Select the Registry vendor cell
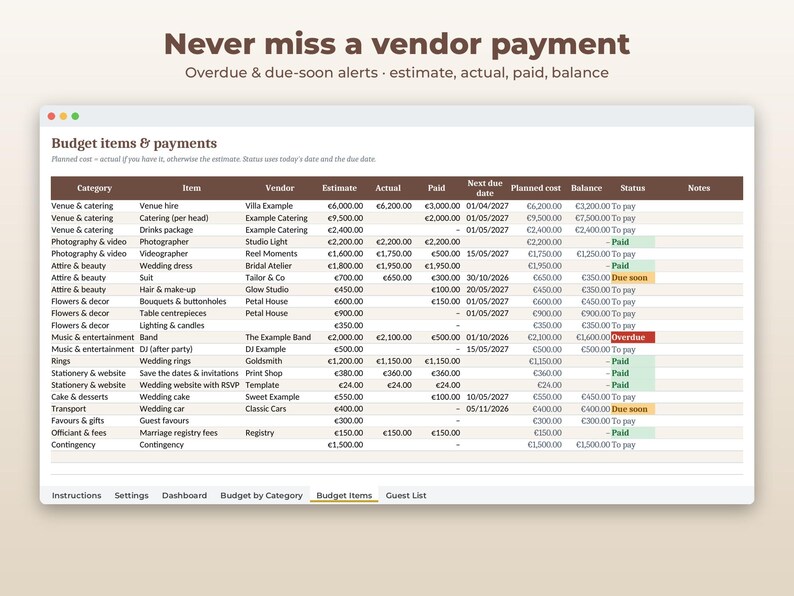Screen dimensions: 794x596 pyautogui.click(x=259, y=433)
